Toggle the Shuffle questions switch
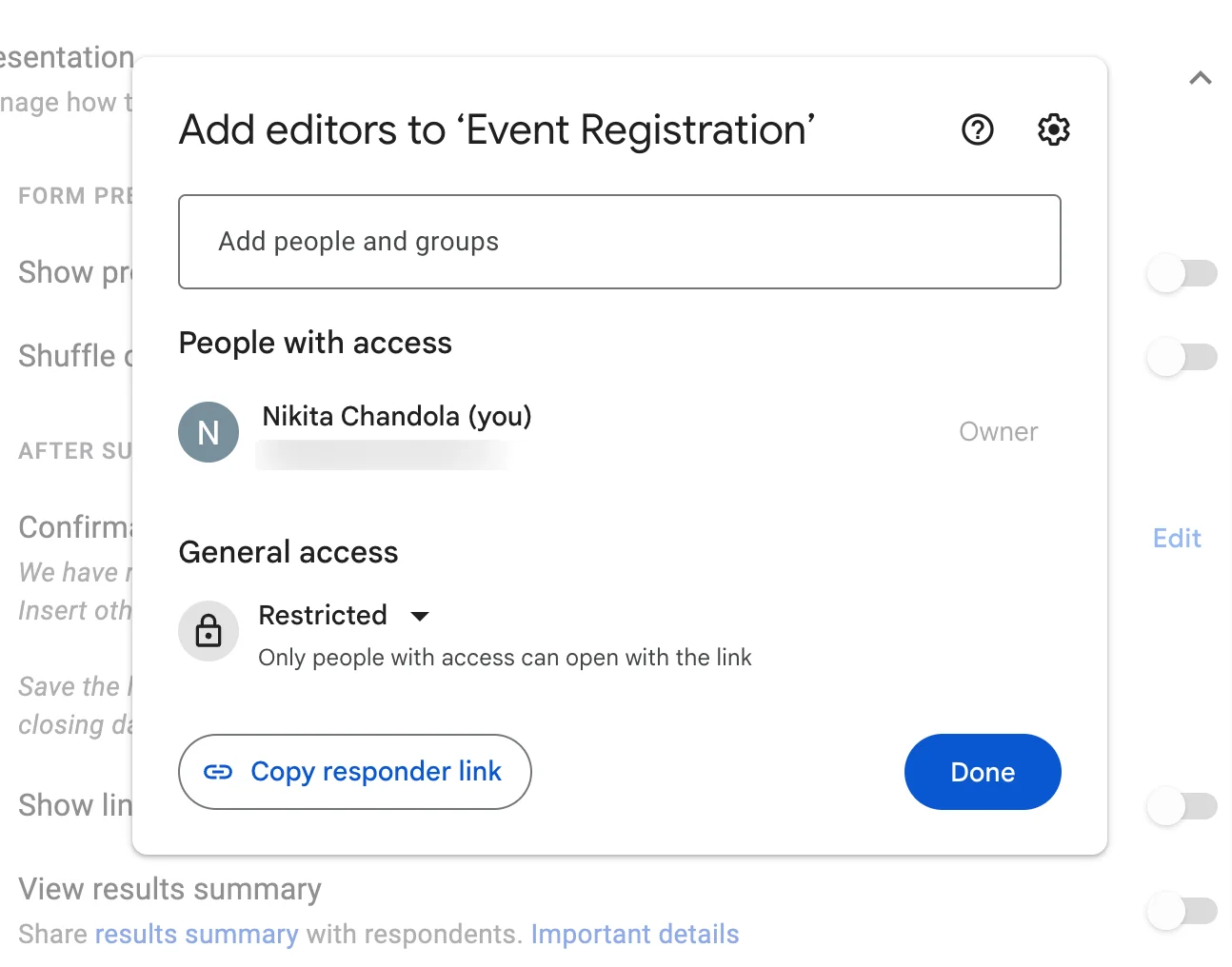The height and width of the screenshot is (967, 1232). pyautogui.click(x=1182, y=357)
